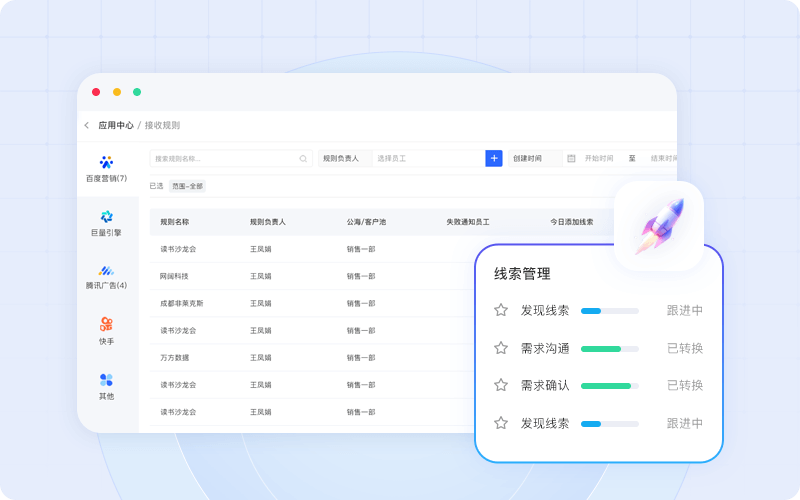
Task: Select the 快手 sidebar icon
Action: click(106, 324)
